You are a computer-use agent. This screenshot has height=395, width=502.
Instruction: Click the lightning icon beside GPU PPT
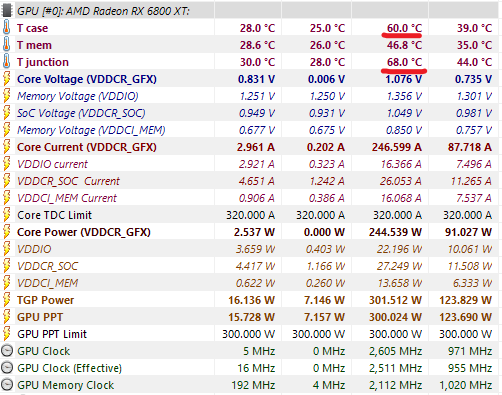[6, 317]
